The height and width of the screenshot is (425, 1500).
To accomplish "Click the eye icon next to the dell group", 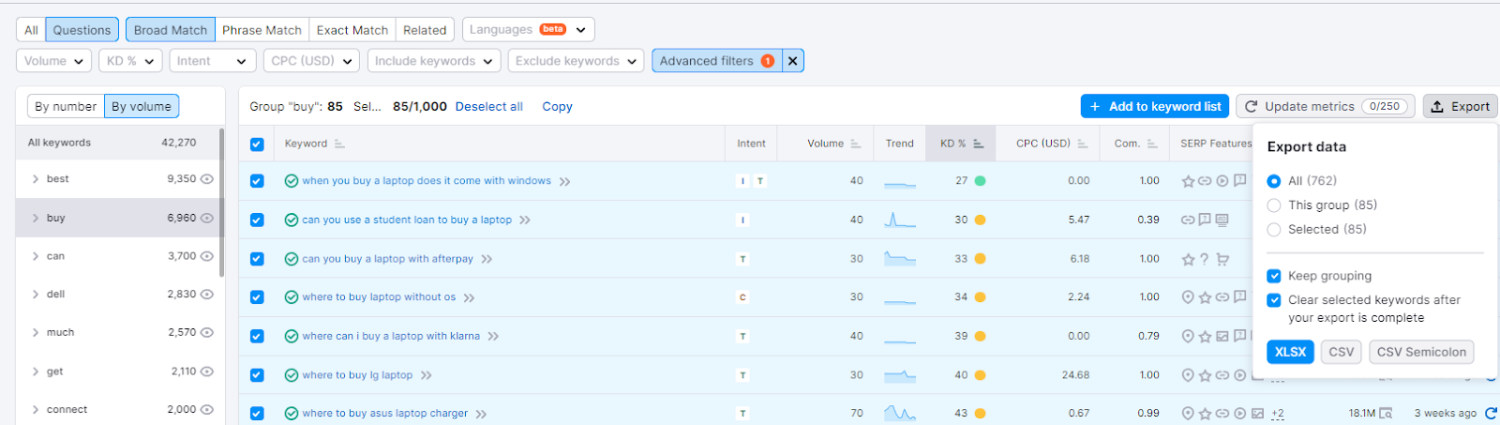I will coord(208,294).
